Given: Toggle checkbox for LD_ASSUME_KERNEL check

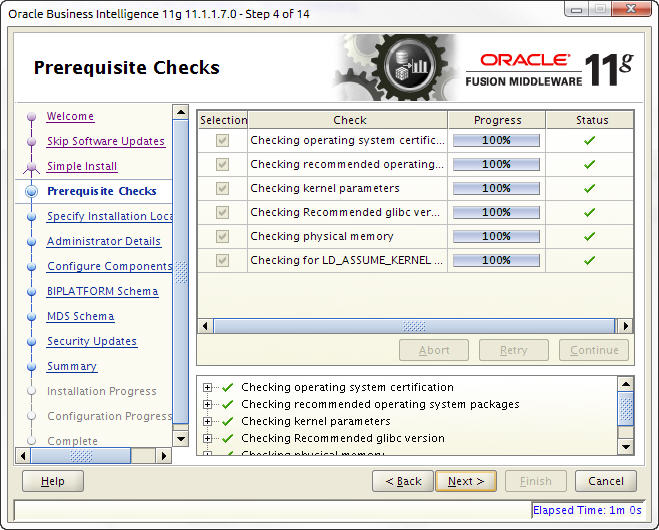Looking at the screenshot, I should tap(222, 260).
